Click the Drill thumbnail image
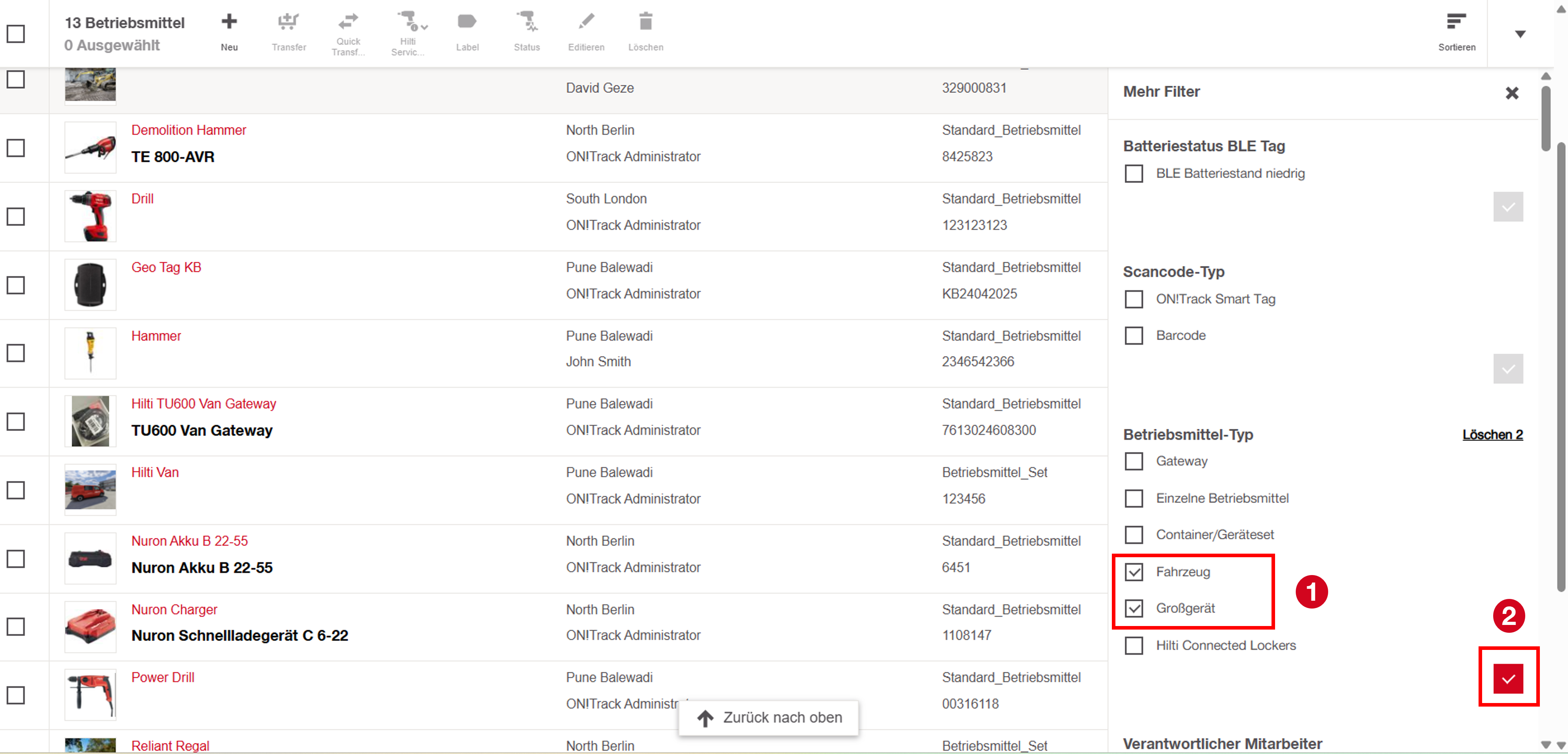Image resolution: width=1568 pixels, height=754 pixels. coord(90,217)
